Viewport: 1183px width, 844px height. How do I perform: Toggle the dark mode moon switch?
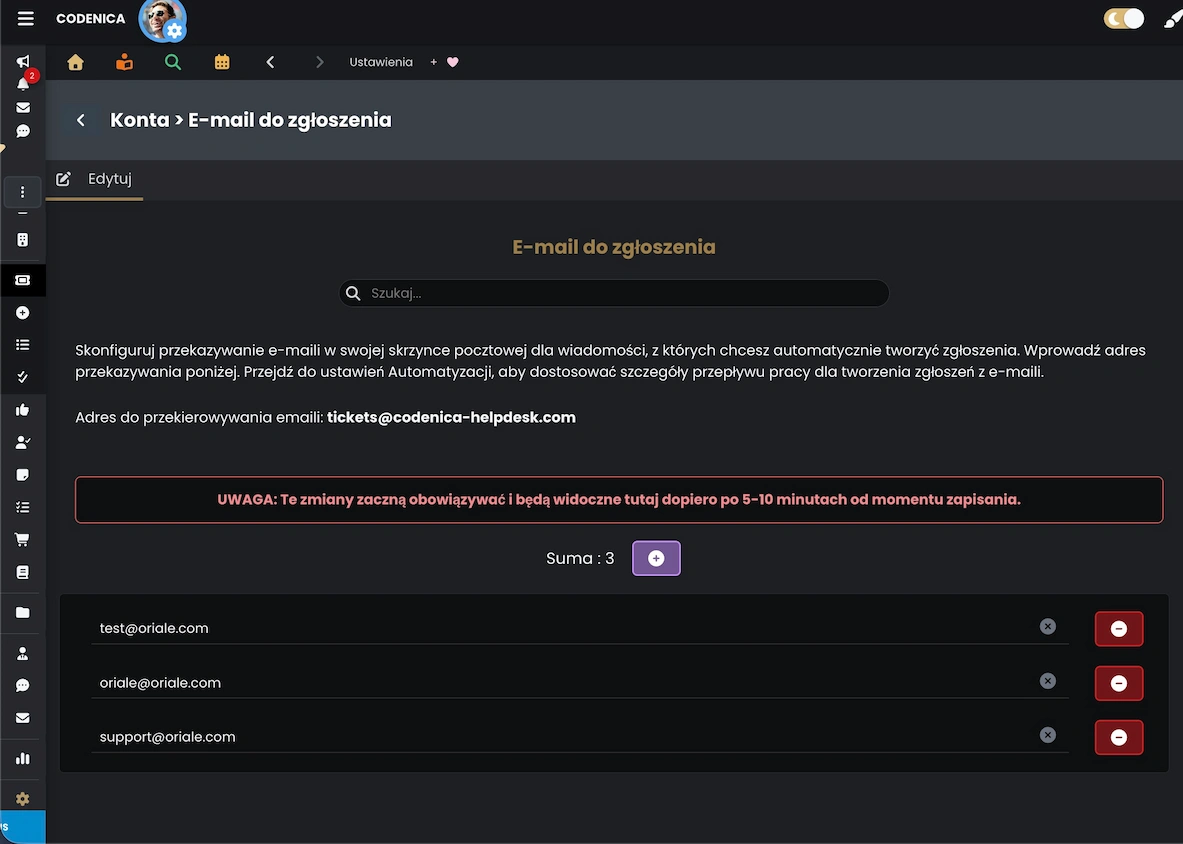(1124, 18)
